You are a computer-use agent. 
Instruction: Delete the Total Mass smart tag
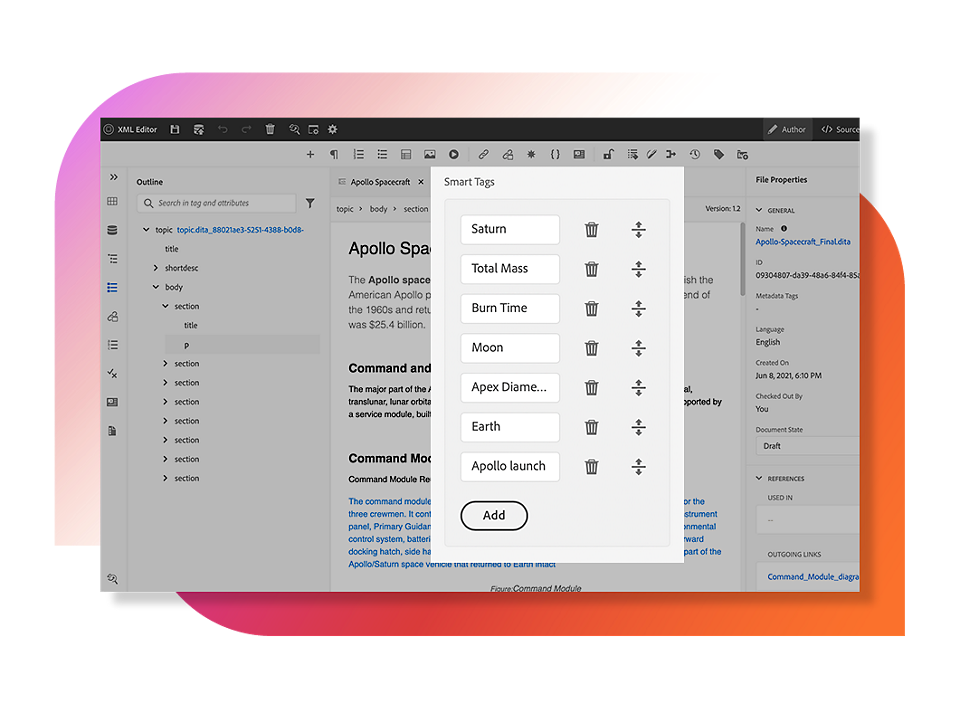pos(591,269)
